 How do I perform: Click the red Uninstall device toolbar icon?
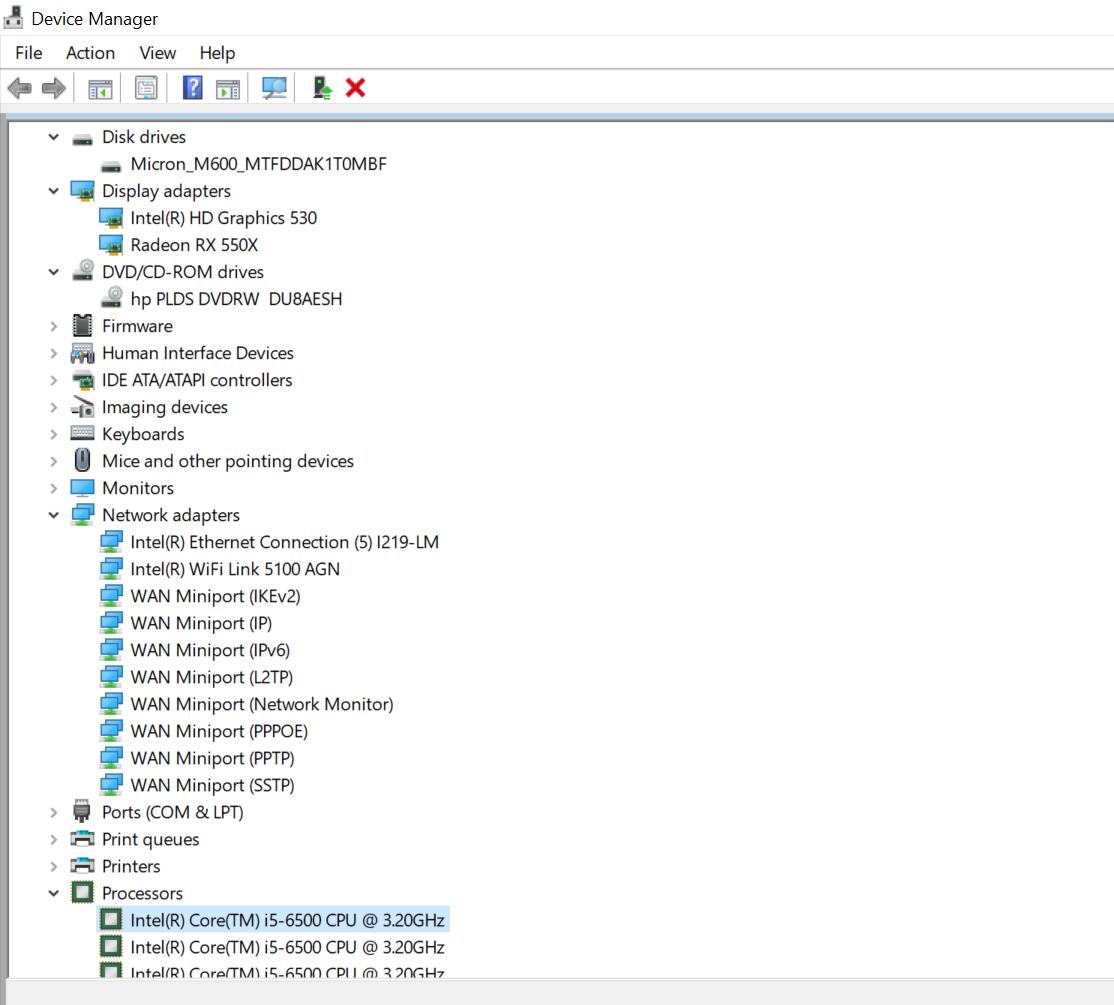[x=355, y=88]
